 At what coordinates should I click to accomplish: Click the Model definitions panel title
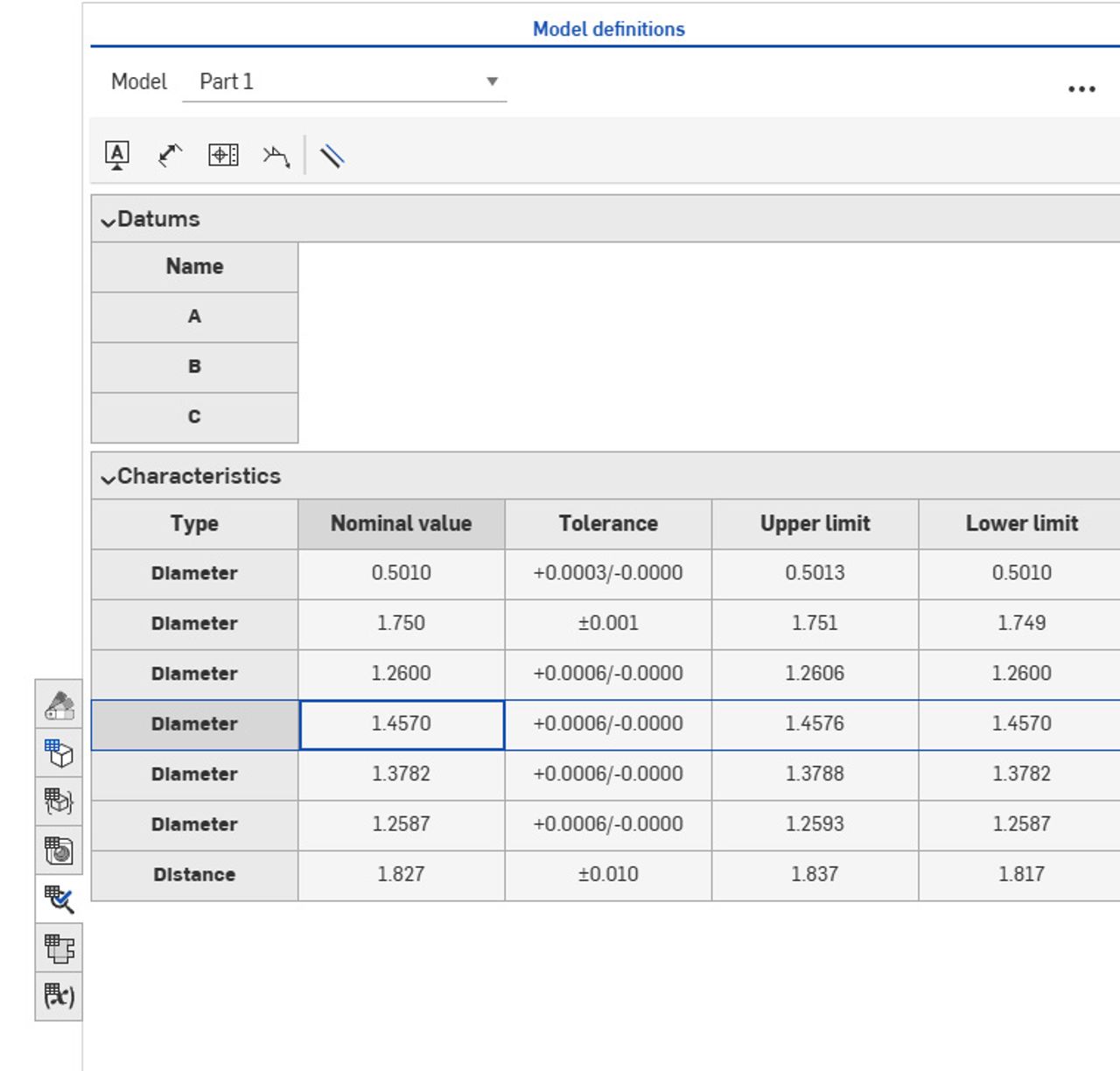pyautogui.click(x=607, y=29)
